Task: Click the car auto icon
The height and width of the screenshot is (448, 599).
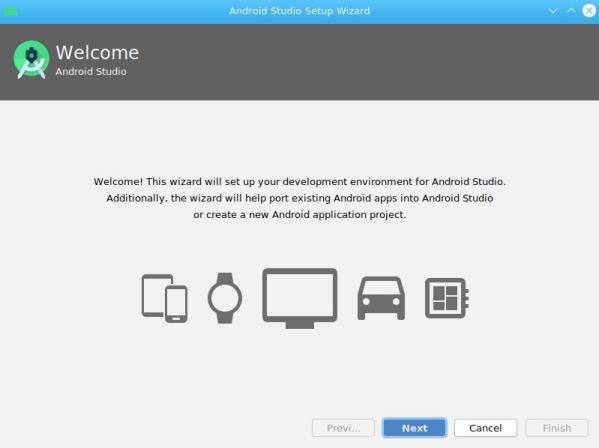Action: 381,298
